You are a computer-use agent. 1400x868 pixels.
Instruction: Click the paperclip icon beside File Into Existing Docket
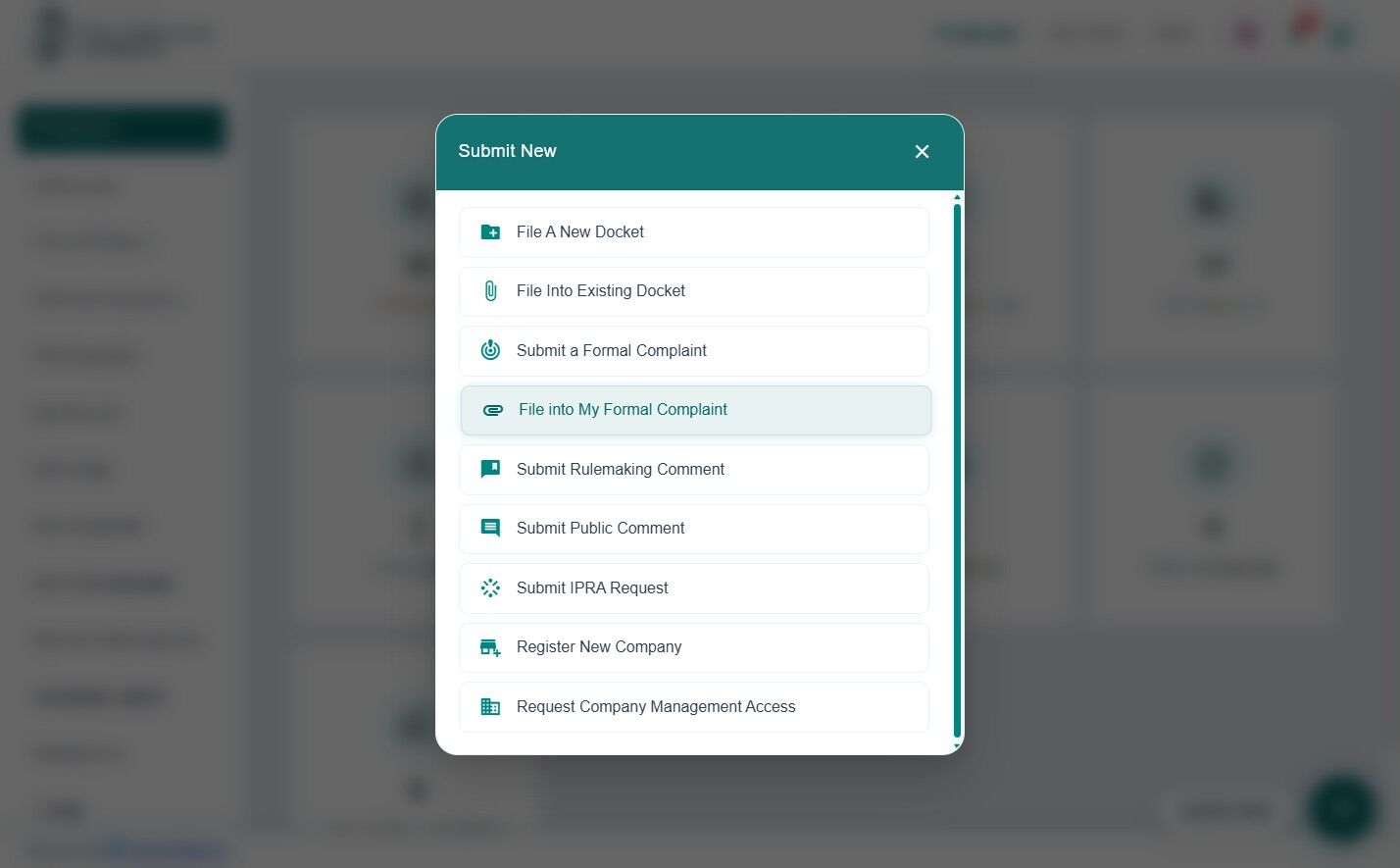(490, 290)
